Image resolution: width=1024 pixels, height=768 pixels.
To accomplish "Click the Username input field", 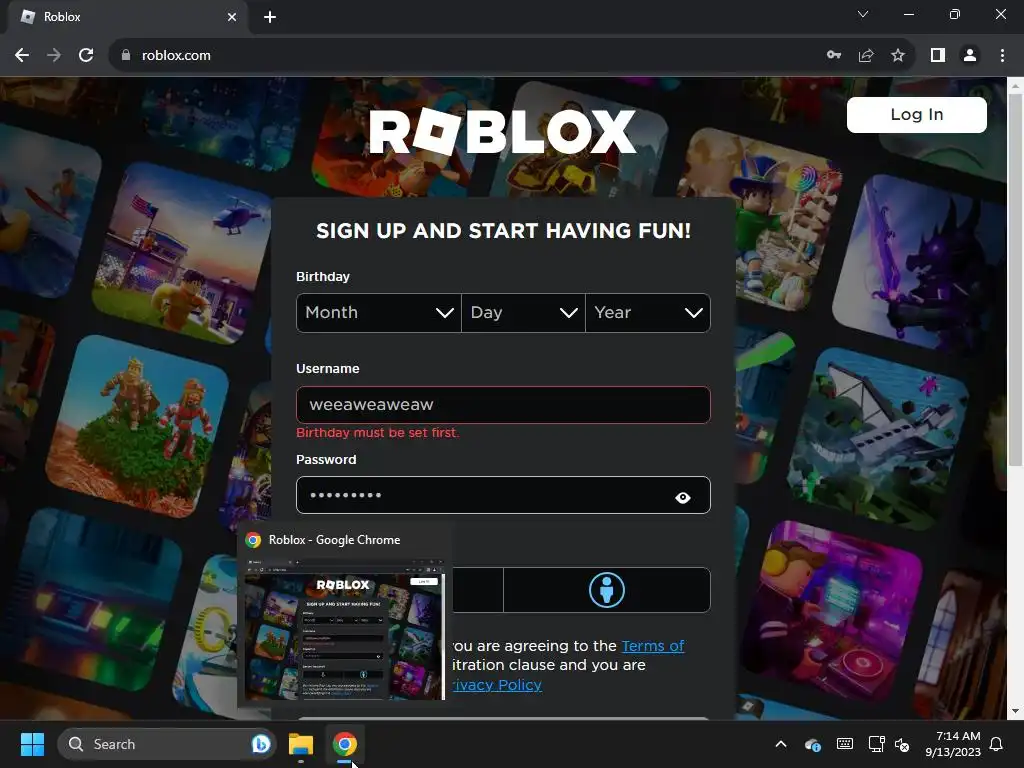I will [503, 405].
